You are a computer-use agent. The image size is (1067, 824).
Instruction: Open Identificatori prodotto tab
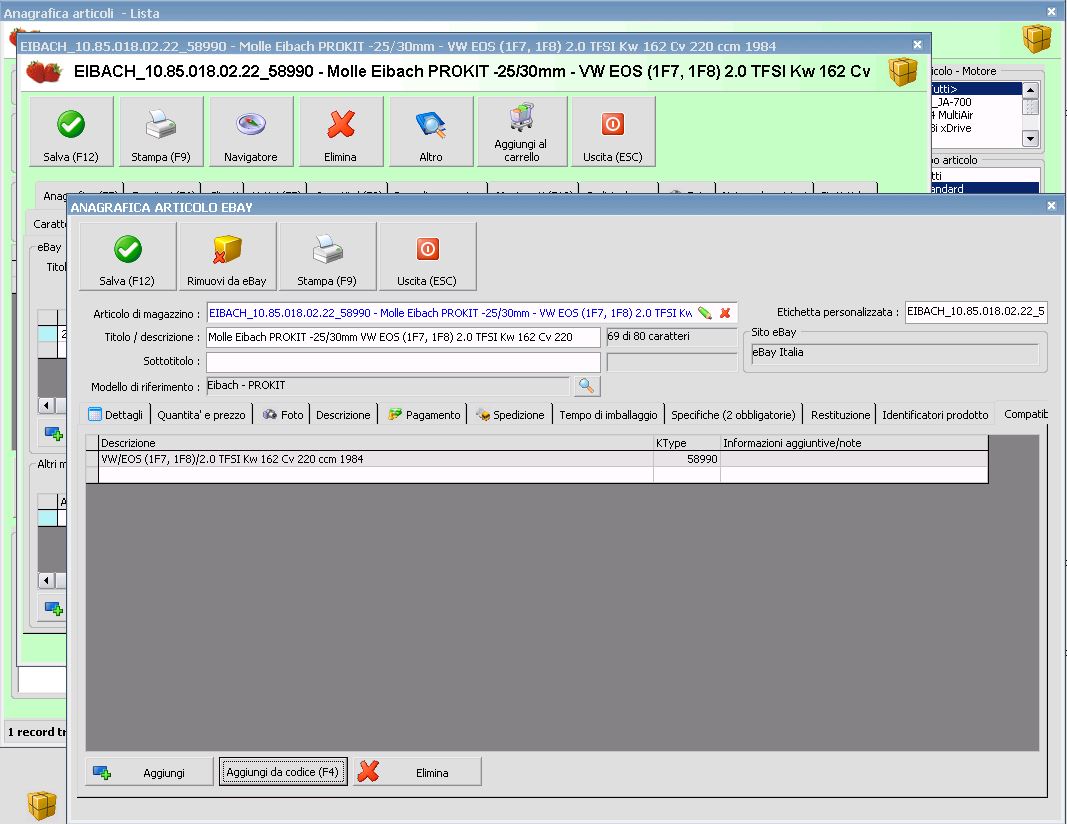tap(935, 414)
